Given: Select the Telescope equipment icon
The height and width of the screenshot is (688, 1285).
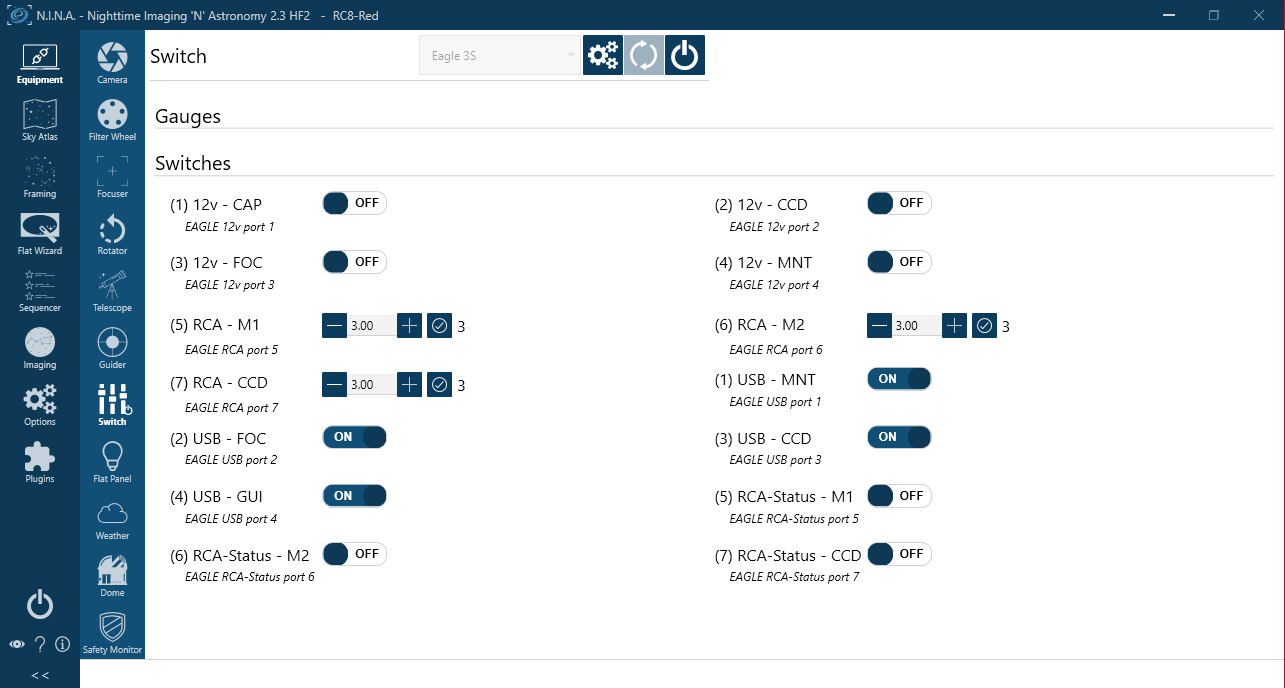Looking at the screenshot, I should point(112,290).
